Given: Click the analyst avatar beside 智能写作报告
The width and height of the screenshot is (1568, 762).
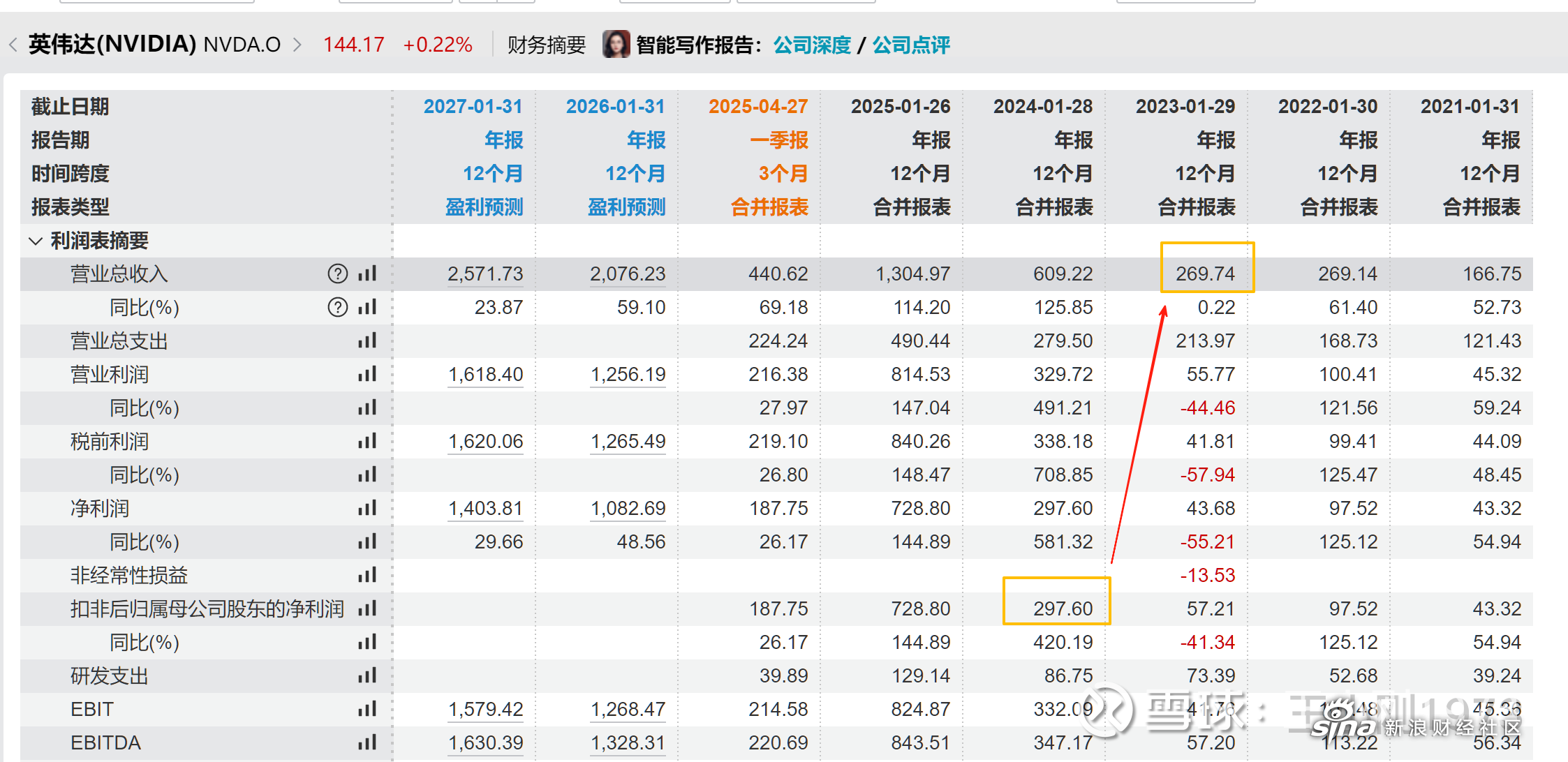Looking at the screenshot, I should point(616,45).
